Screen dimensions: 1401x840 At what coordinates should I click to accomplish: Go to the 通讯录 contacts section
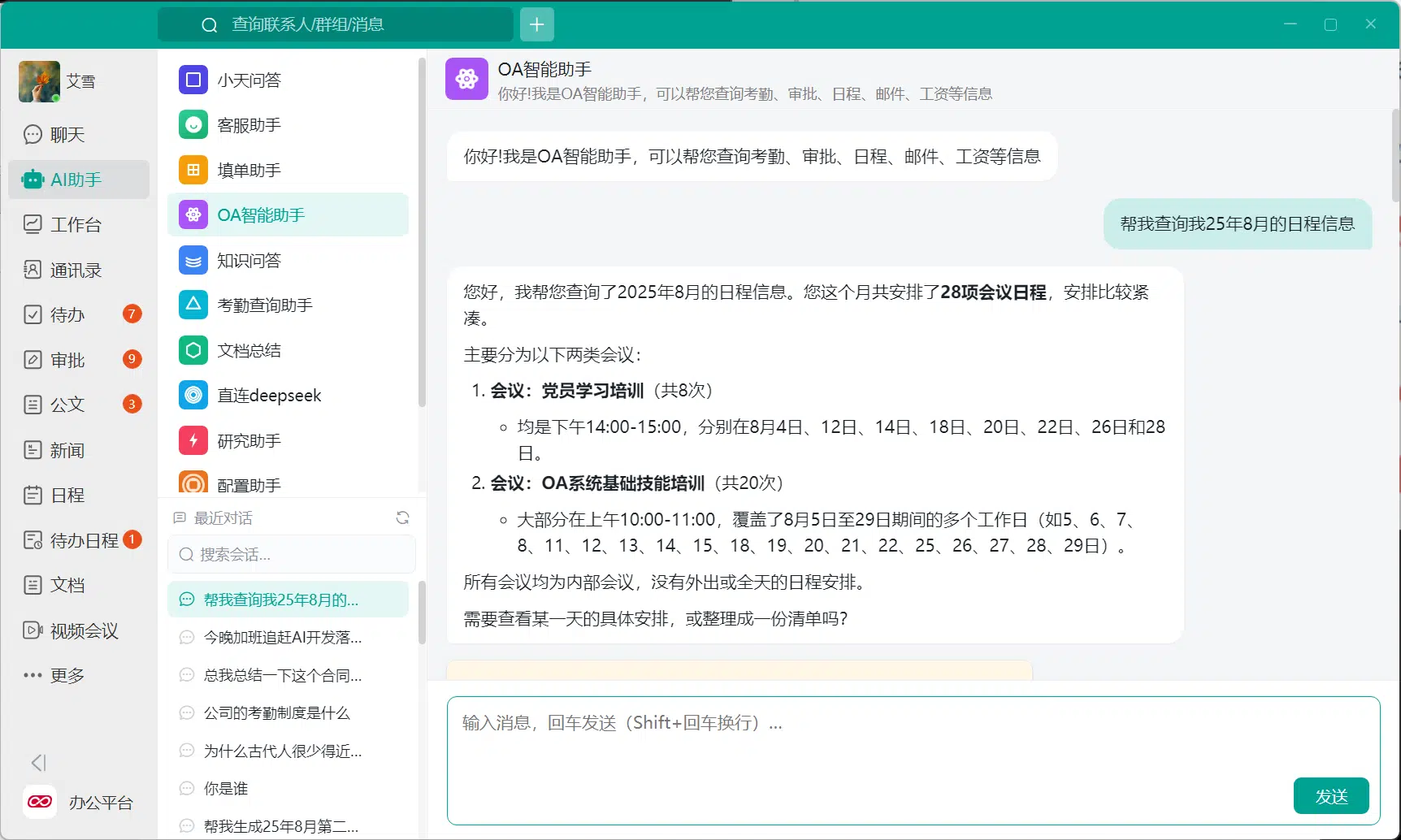[79, 270]
